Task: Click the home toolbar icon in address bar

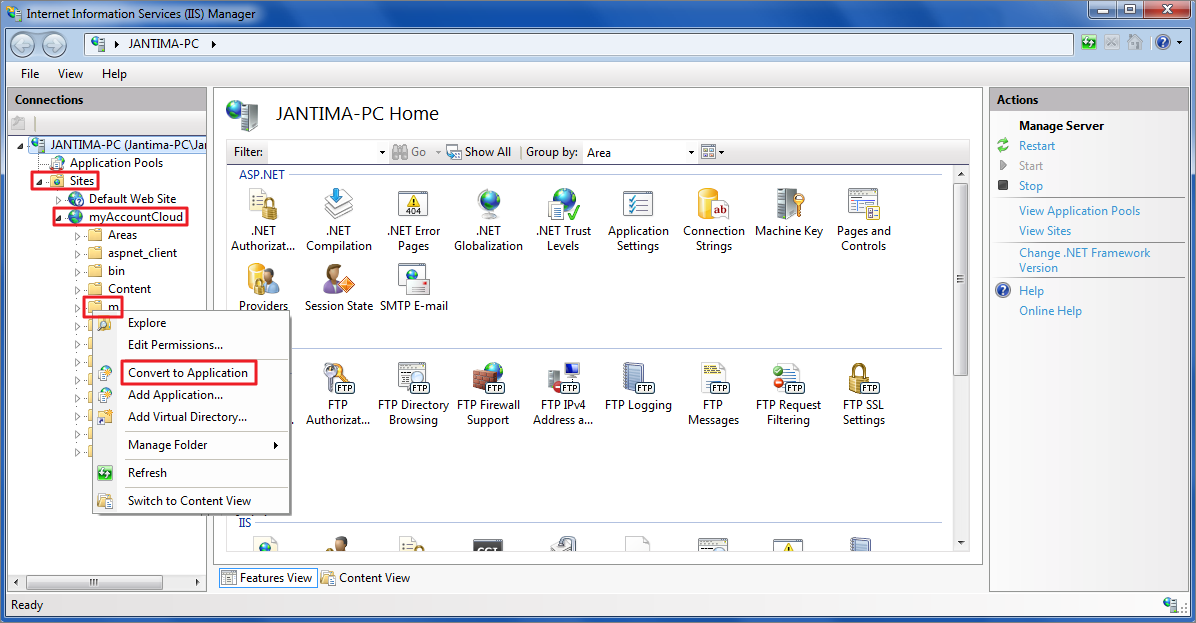Action: tap(1135, 43)
